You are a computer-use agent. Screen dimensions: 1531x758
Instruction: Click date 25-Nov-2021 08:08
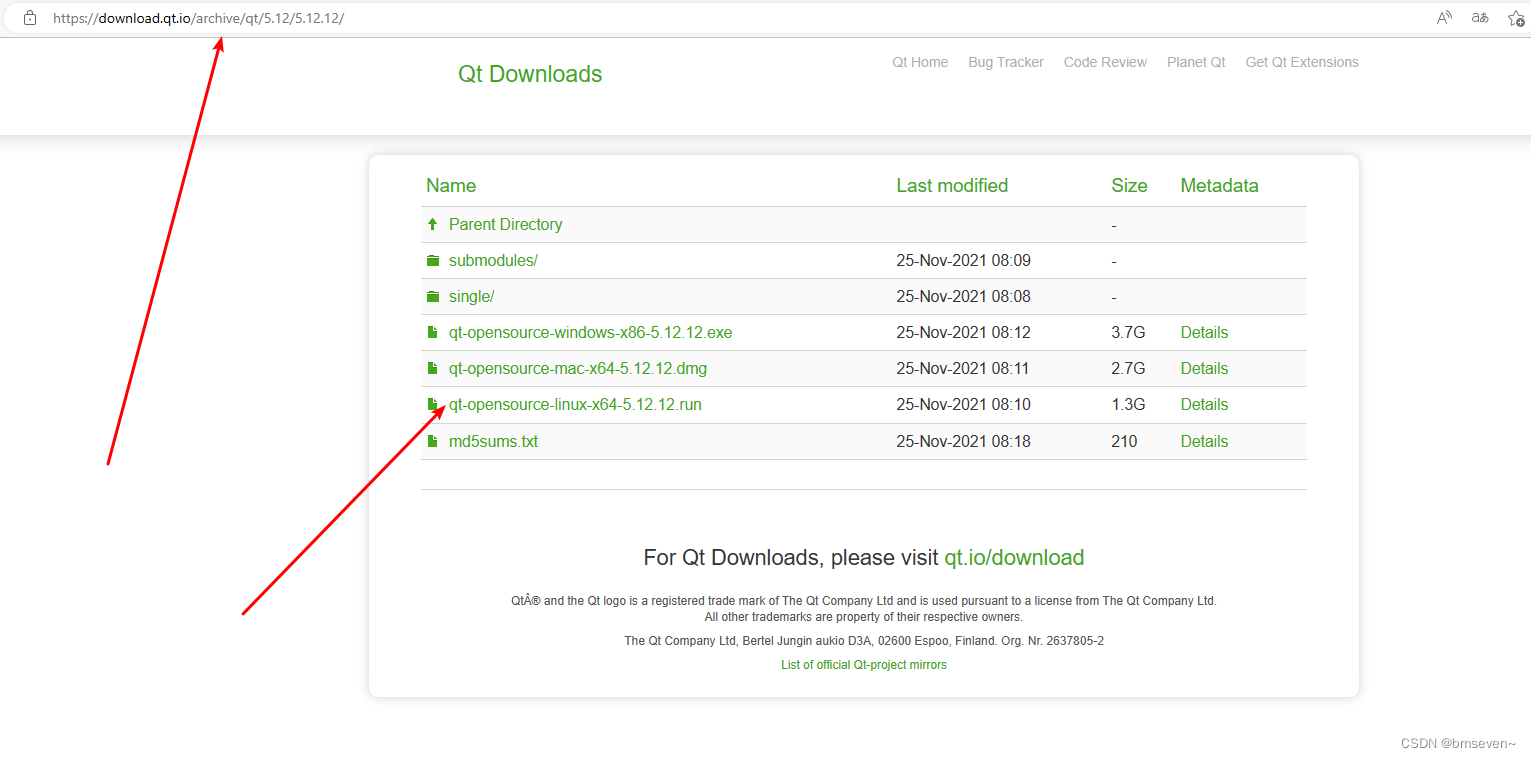pos(963,296)
